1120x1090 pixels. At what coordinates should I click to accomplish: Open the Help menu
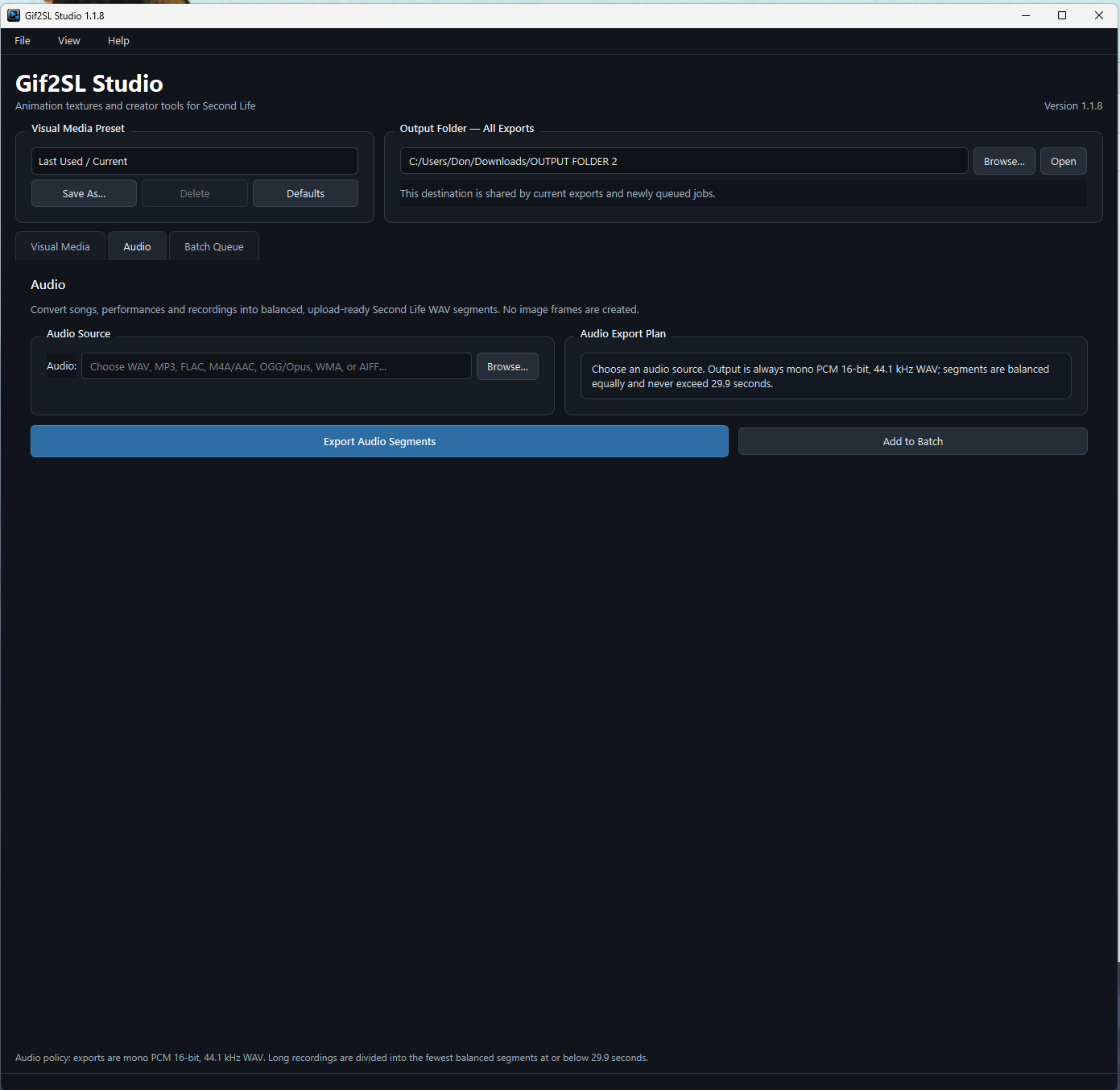(118, 41)
